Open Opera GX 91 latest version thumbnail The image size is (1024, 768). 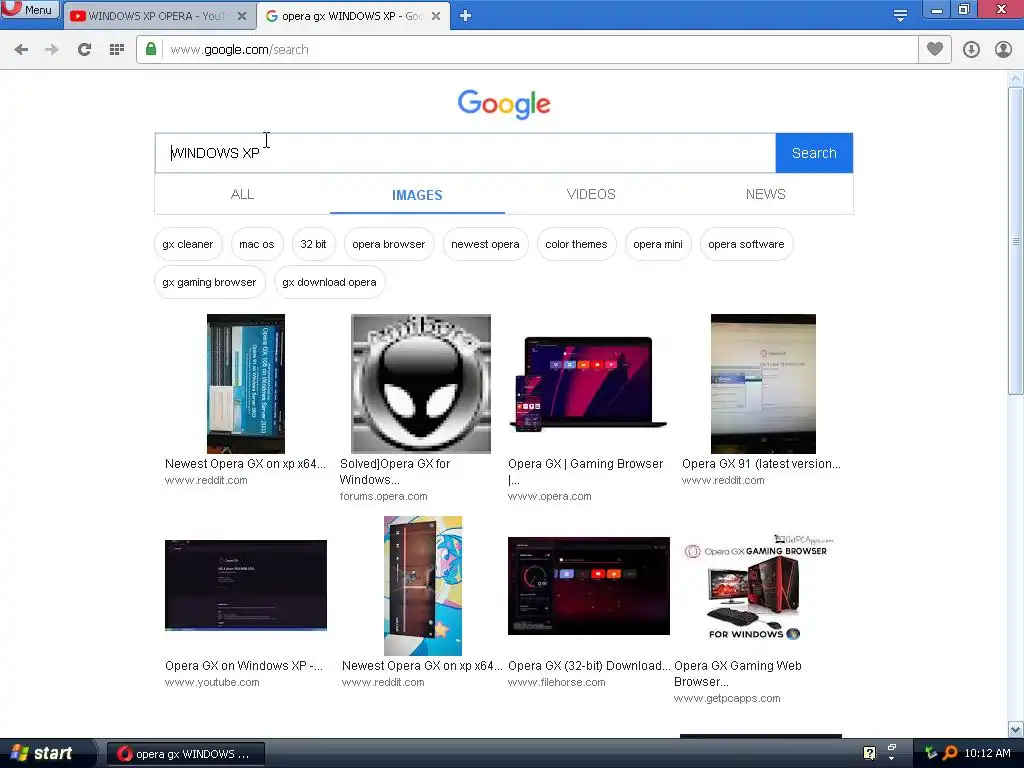click(x=763, y=384)
